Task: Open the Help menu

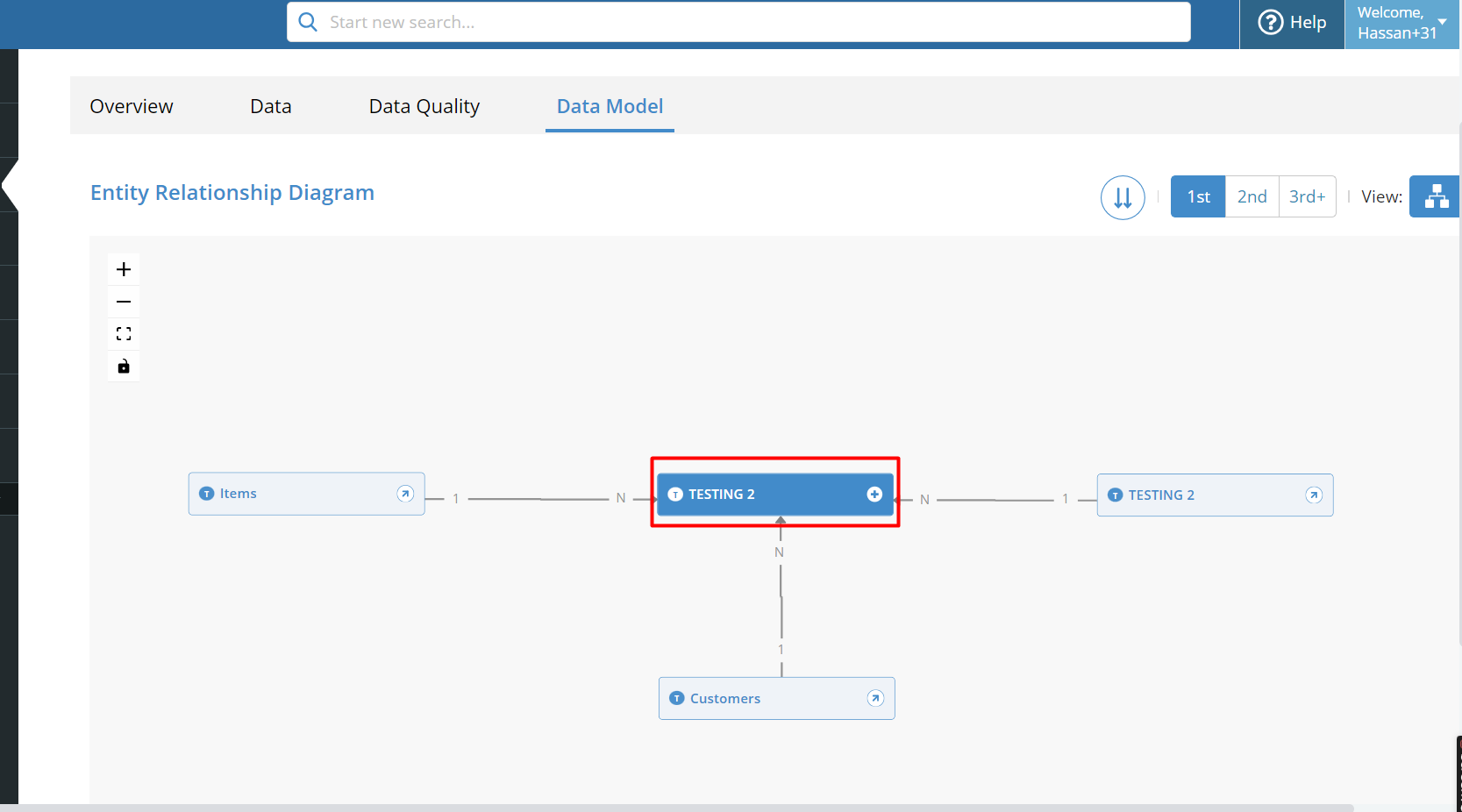Action: click(1291, 22)
